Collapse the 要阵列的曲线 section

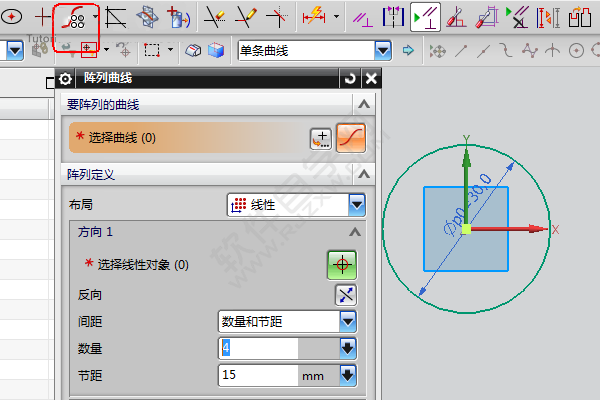click(x=363, y=105)
